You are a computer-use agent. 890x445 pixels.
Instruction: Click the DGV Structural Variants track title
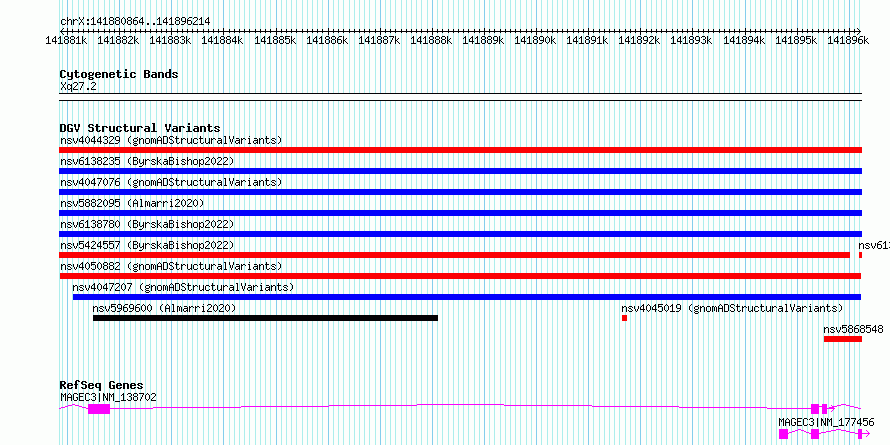(x=140, y=128)
